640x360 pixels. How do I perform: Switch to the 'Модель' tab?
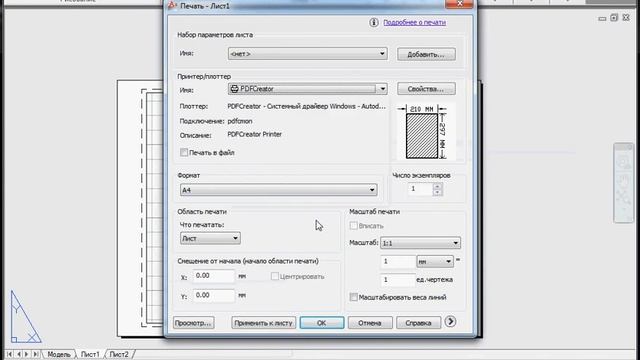pos(59,354)
